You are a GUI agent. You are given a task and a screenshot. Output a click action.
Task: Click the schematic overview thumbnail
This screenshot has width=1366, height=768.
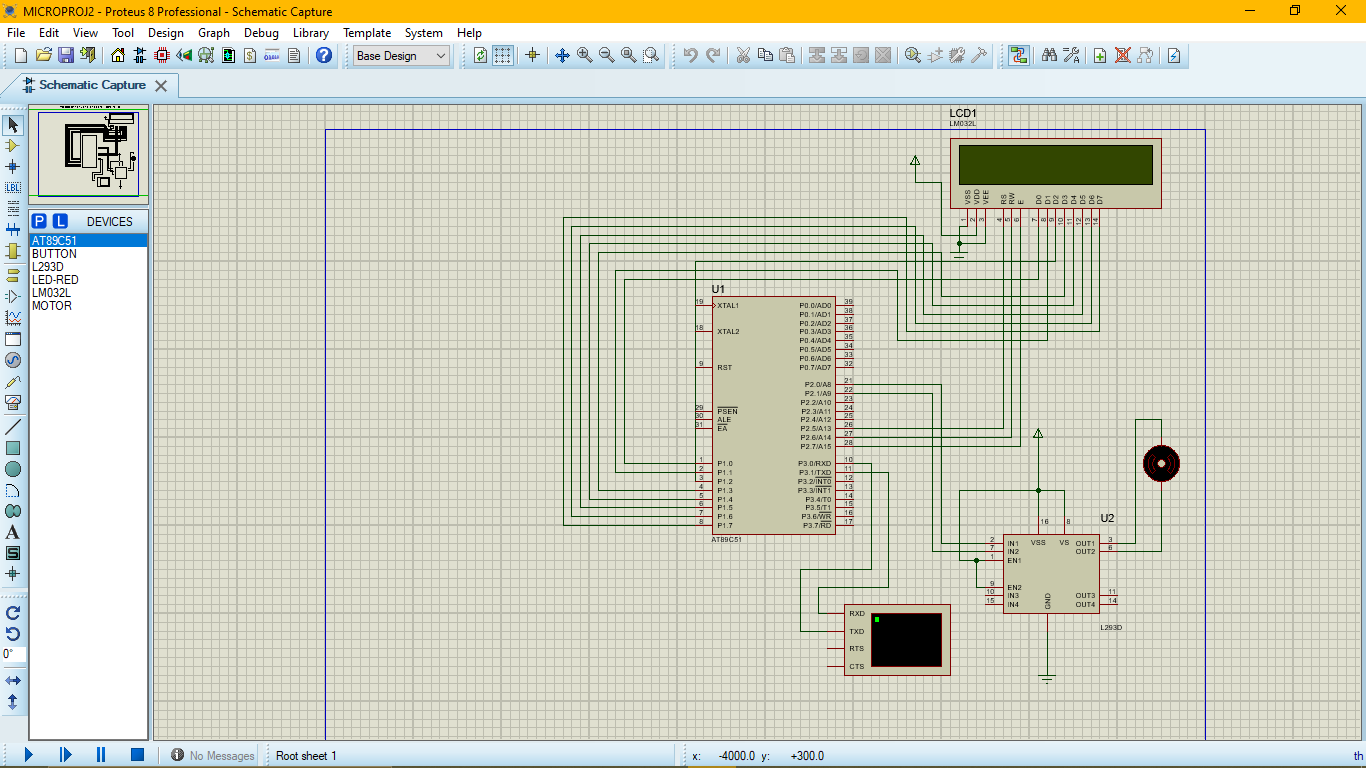(88, 153)
